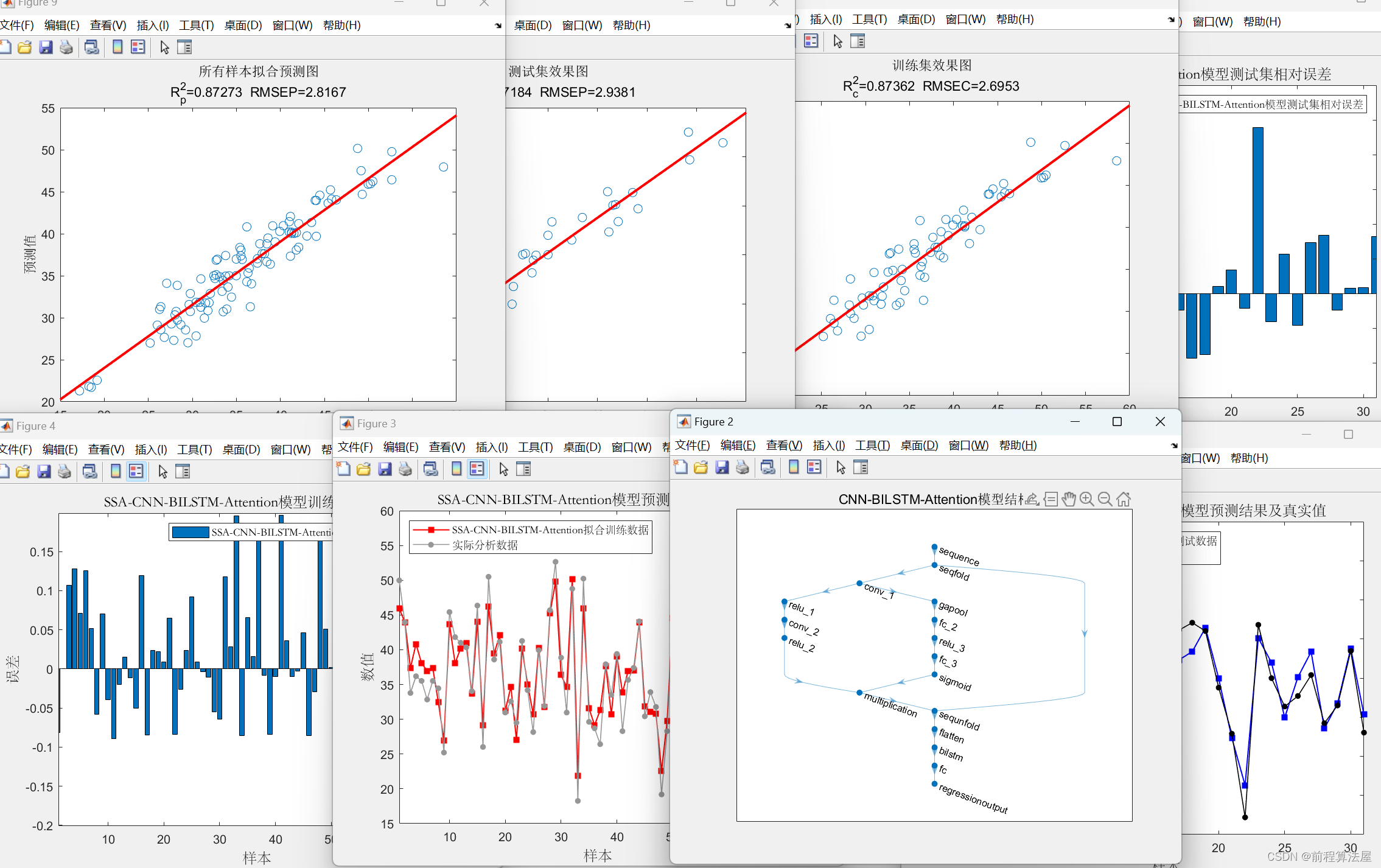Viewport: 1381px width, 868px height.
Task: Click Print icon in Figure 3 toolbar
Action: pos(405,469)
